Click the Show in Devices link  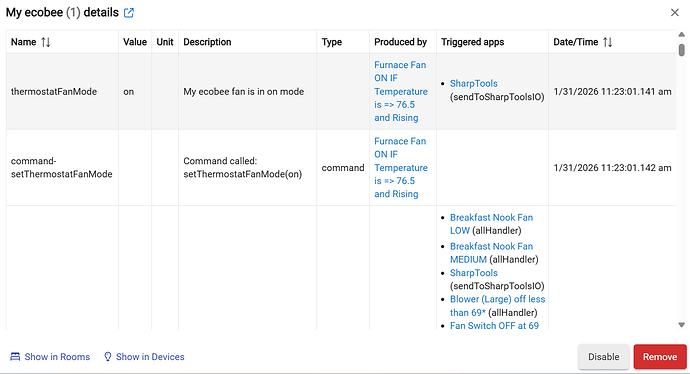tap(144, 357)
